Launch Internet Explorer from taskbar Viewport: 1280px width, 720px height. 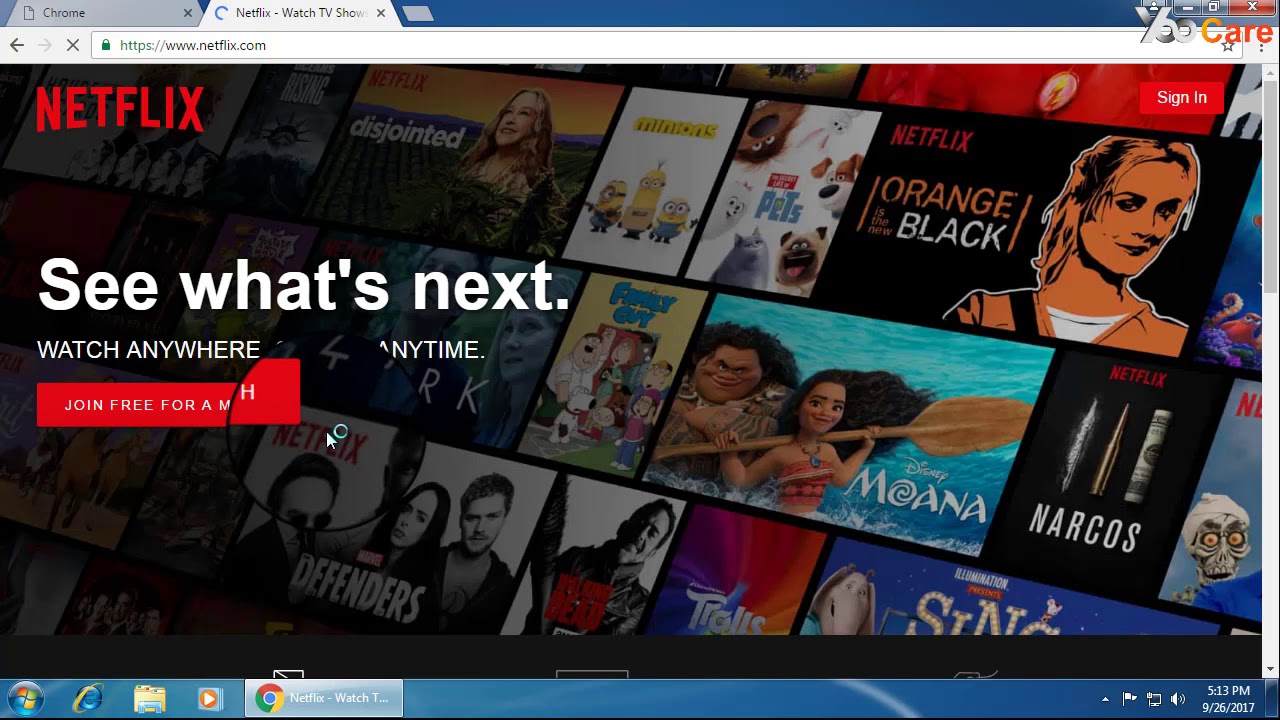pos(88,698)
